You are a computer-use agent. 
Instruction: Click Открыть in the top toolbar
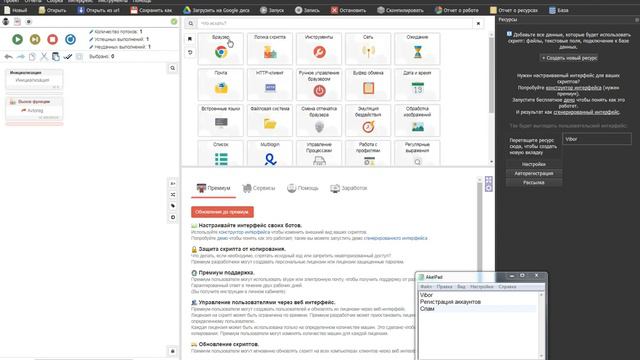[52, 10]
